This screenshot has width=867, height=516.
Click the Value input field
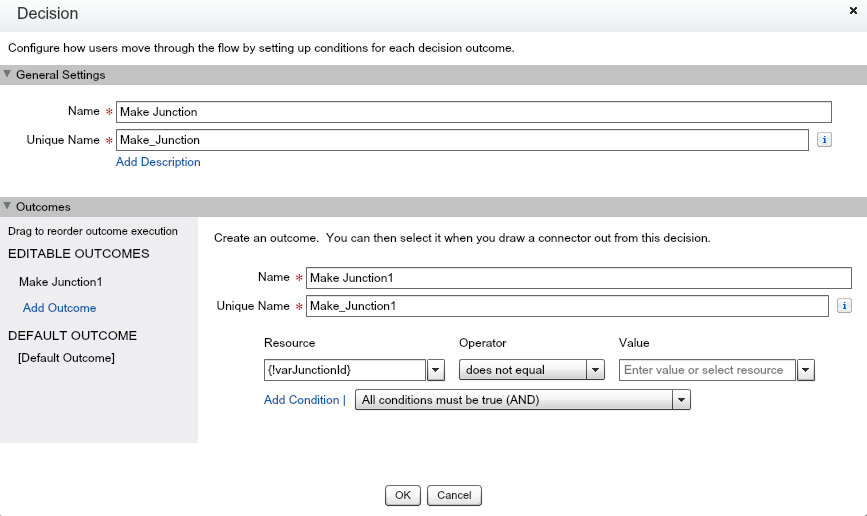point(707,370)
